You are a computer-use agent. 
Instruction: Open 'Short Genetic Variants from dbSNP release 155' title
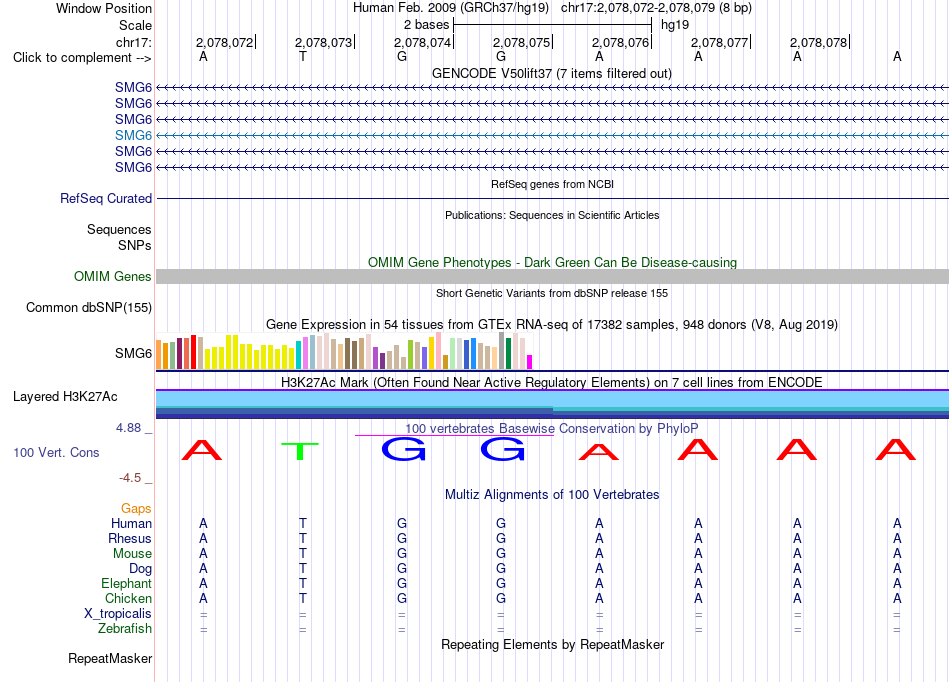(x=552, y=293)
